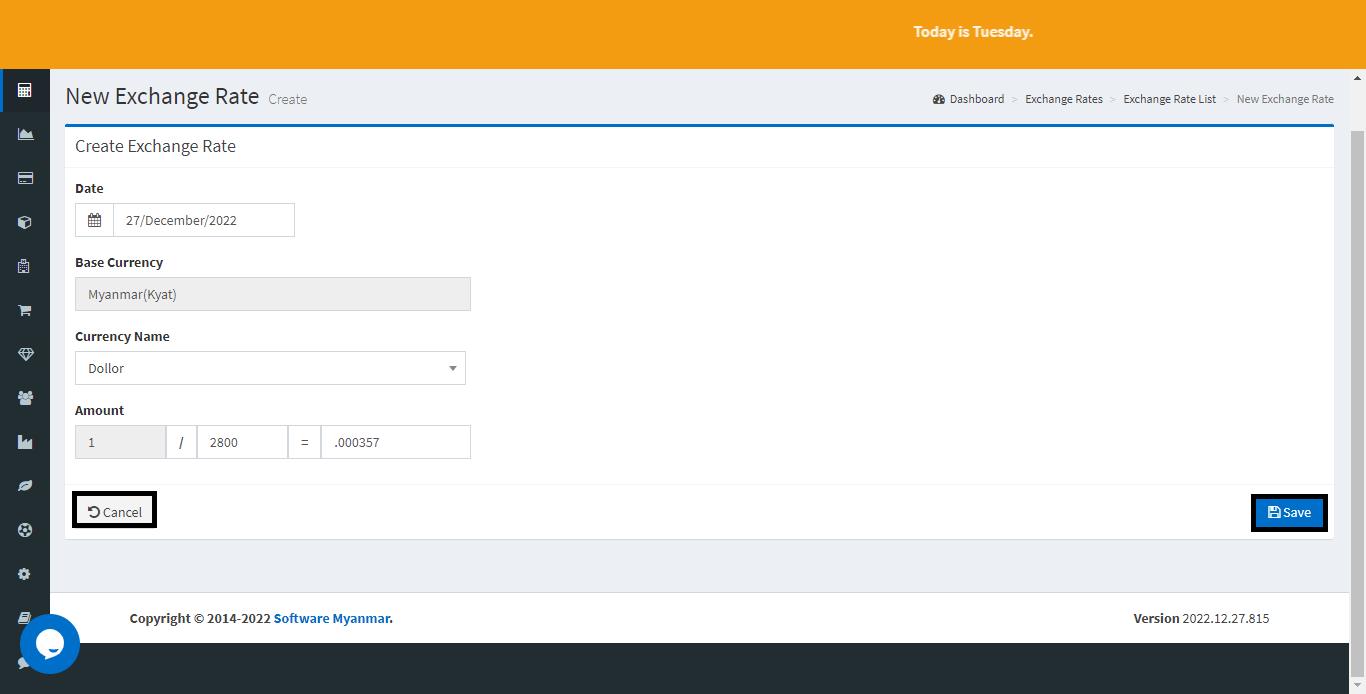Click the date input showing 27/December/2022

[204, 220]
